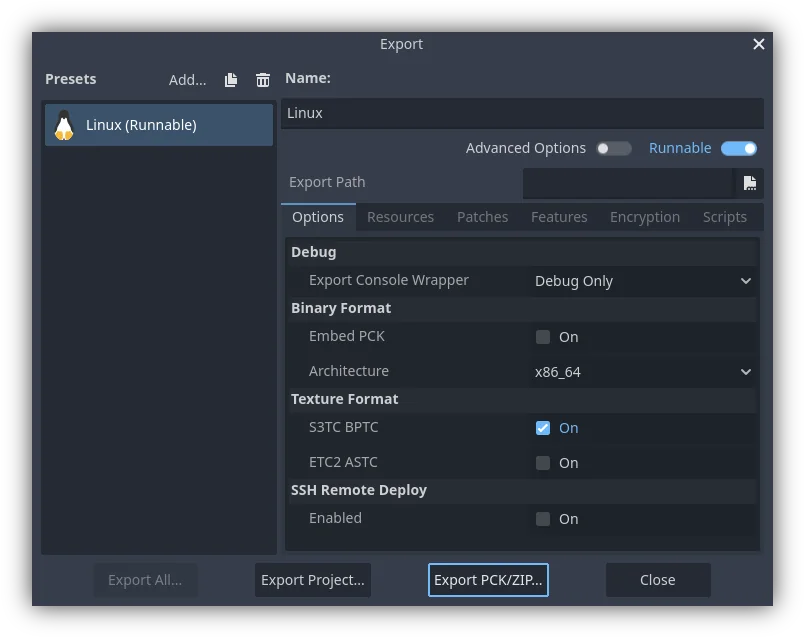Click the export path file browse icon

pyautogui.click(x=749, y=183)
